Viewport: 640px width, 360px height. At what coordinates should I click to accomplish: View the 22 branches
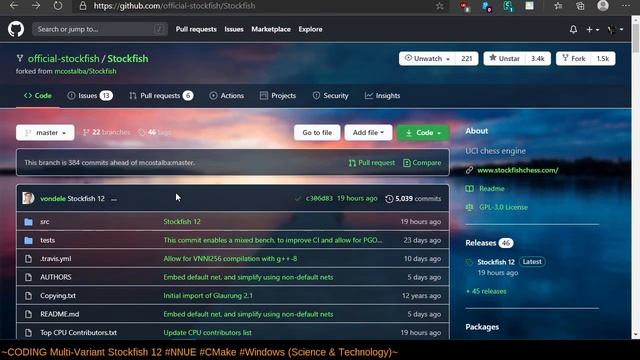[106, 132]
